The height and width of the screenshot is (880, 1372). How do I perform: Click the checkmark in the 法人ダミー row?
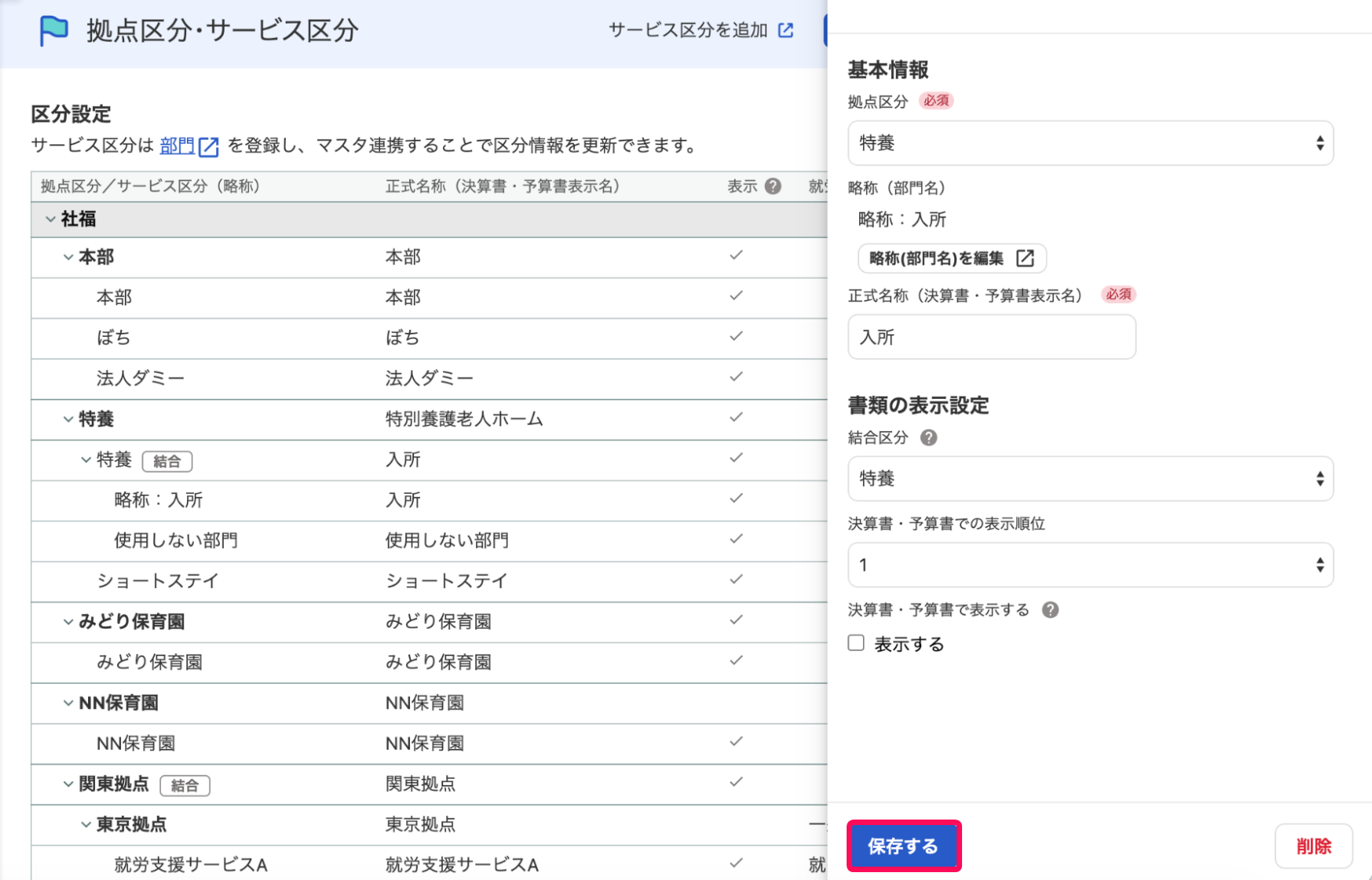(736, 377)
